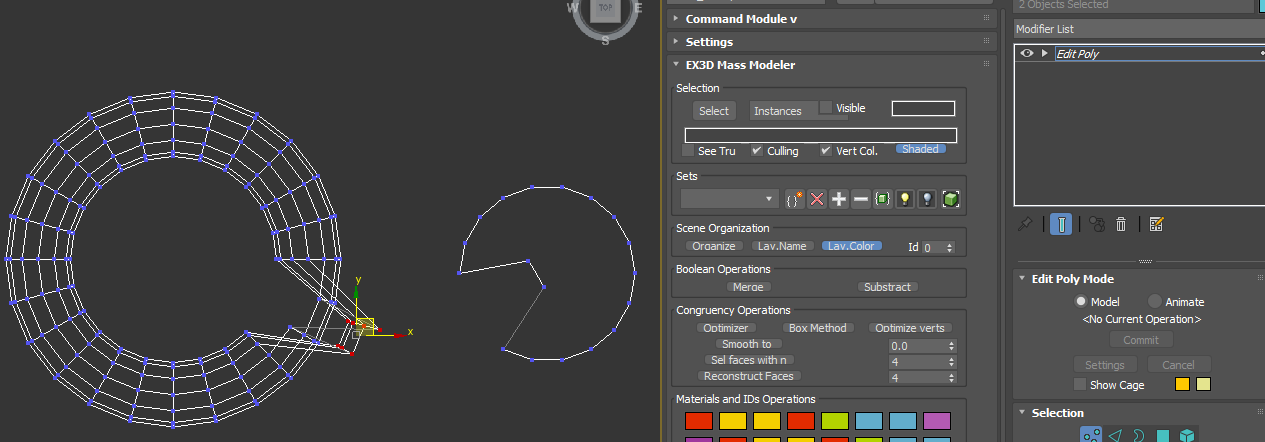1265x442 pixels.
Task: Click the Id spinner arrows
Action: [x=950, y=247]
